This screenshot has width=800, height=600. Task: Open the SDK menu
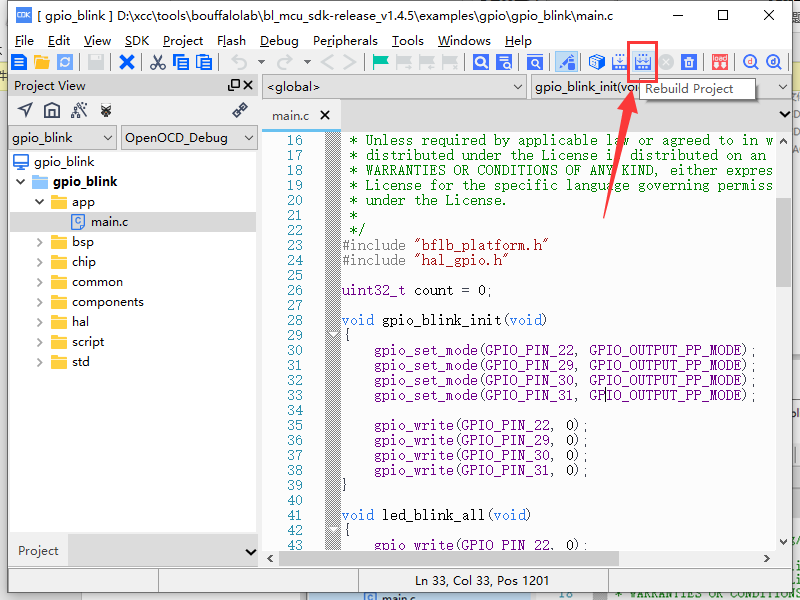[x=137, y=41]
